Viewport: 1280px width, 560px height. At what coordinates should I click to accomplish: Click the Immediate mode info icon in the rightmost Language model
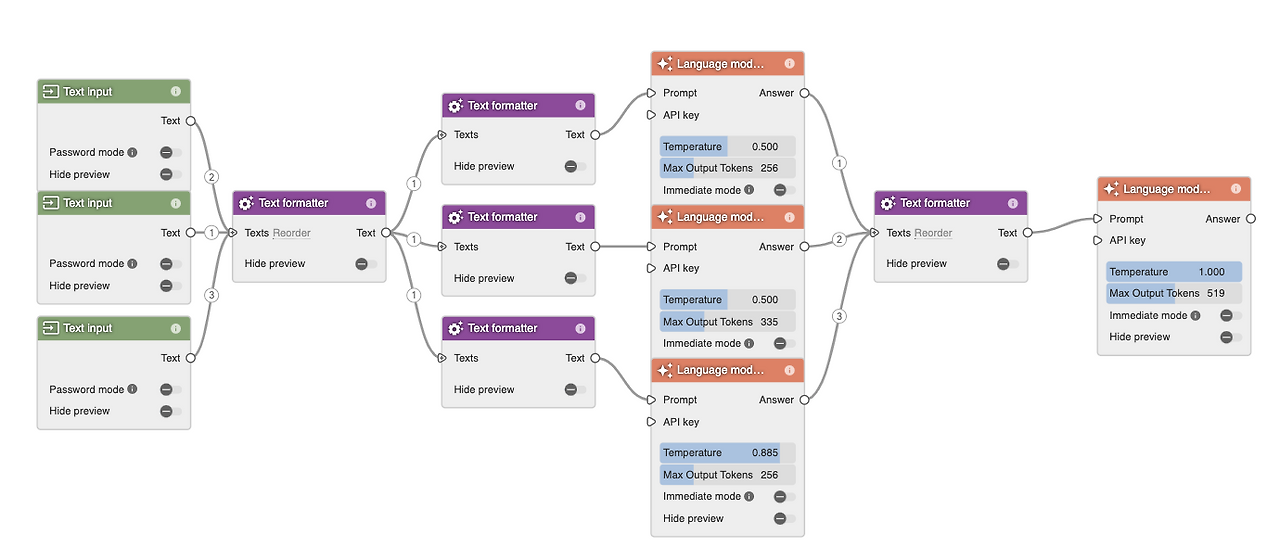click(1195, 316)
